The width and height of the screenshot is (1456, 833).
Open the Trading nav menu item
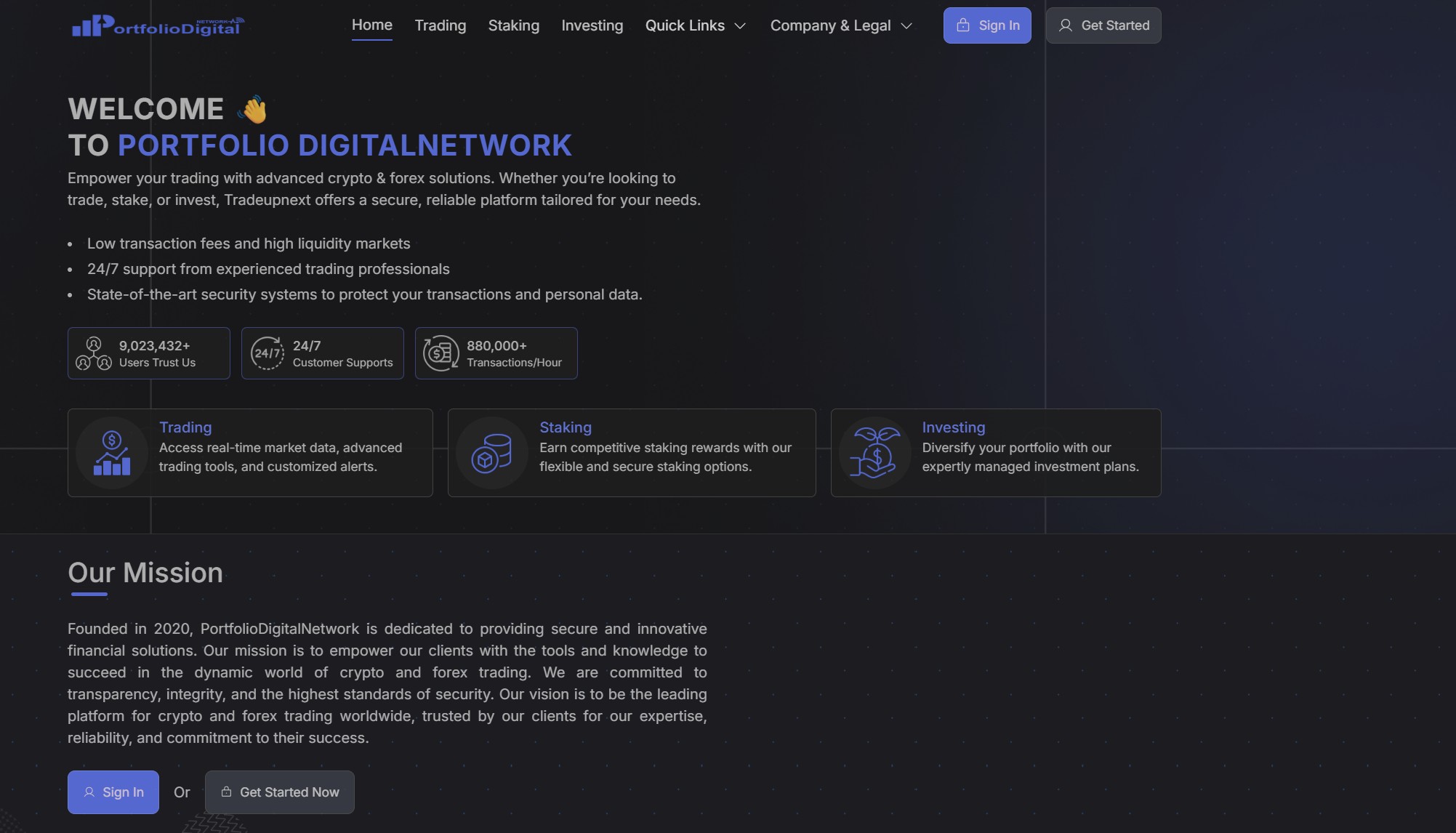(441, 25)
